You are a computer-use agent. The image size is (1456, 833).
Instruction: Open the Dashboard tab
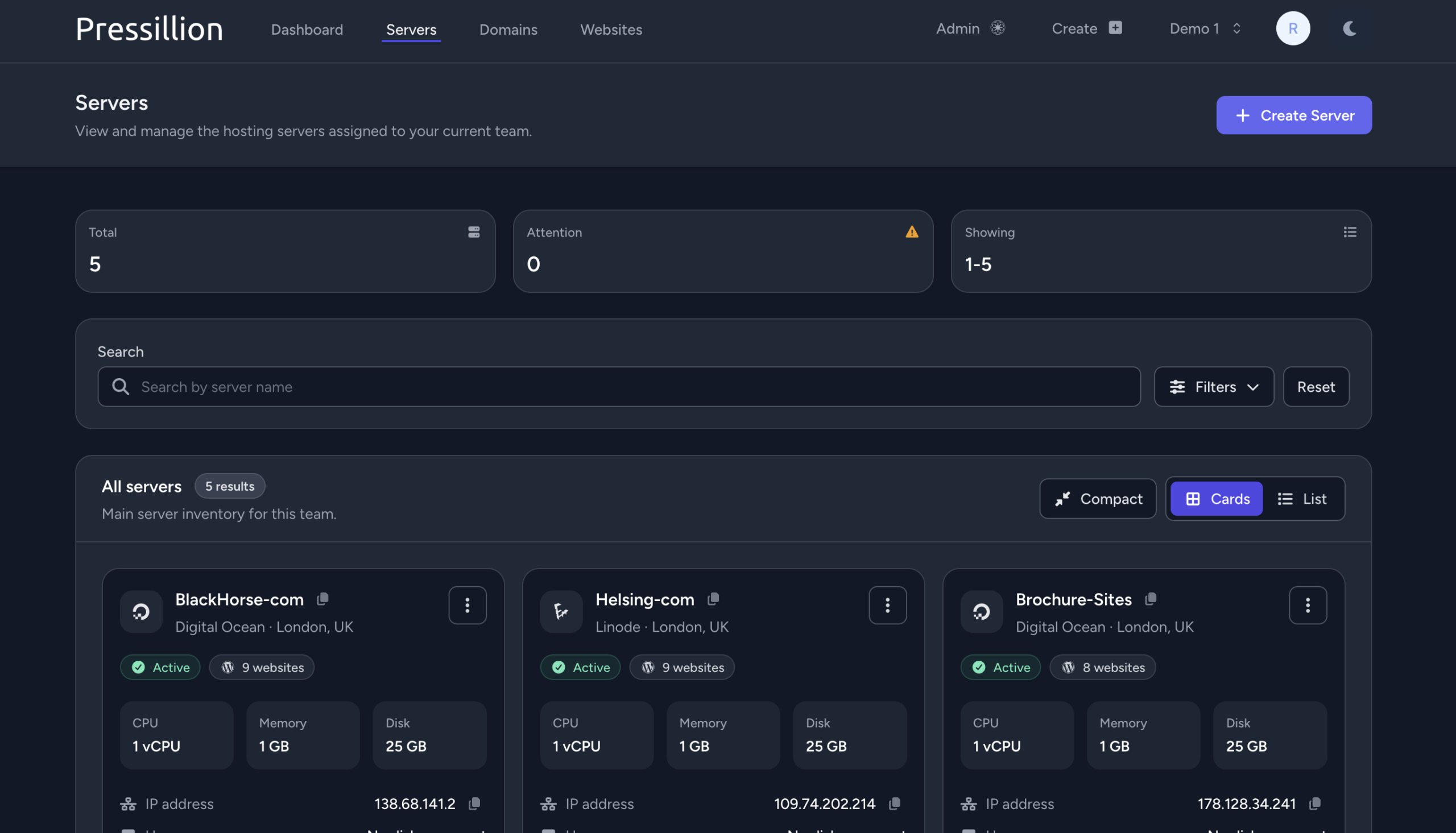(x=307, y=29)
